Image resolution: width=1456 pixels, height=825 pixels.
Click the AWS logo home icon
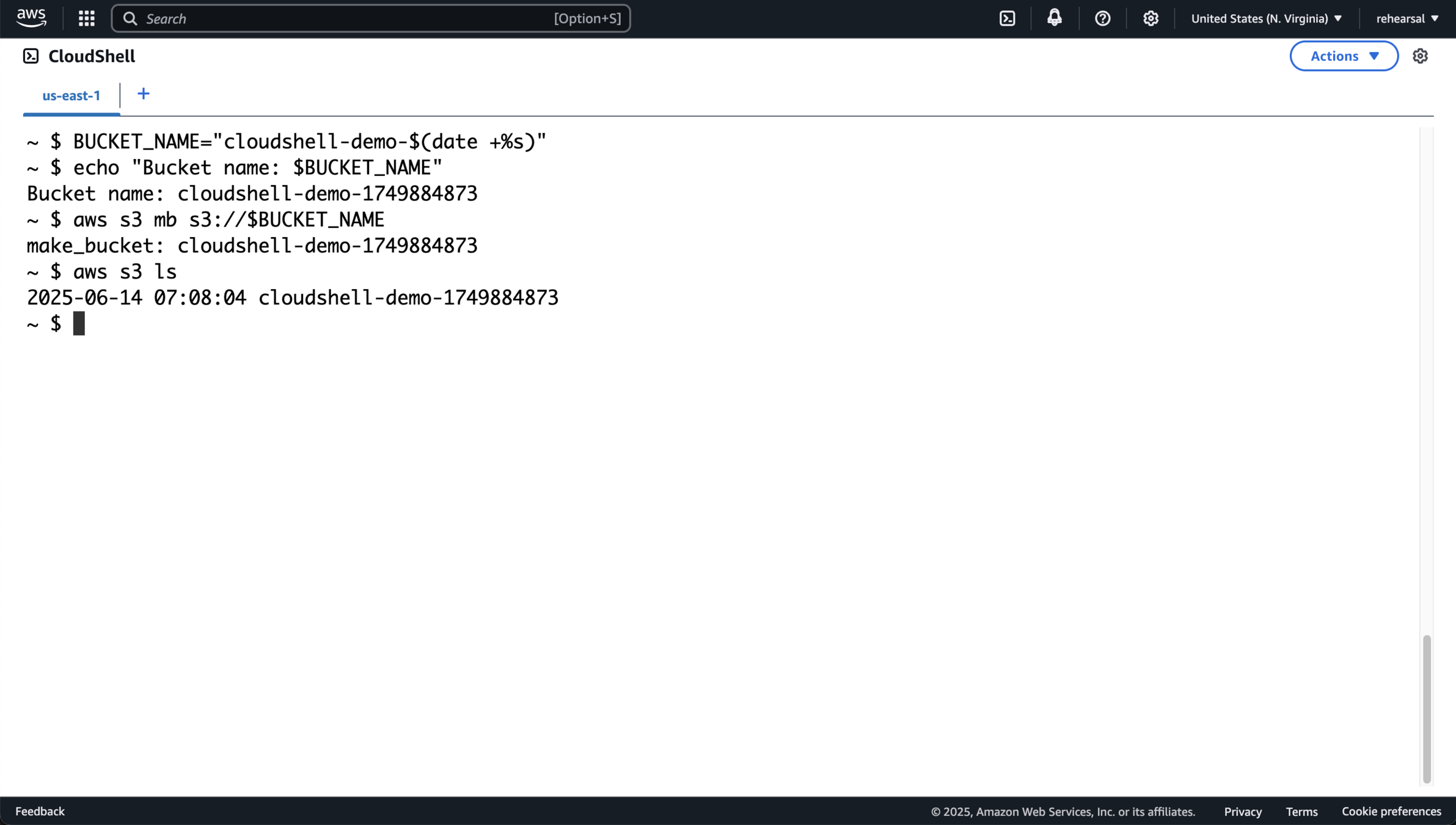31,18
